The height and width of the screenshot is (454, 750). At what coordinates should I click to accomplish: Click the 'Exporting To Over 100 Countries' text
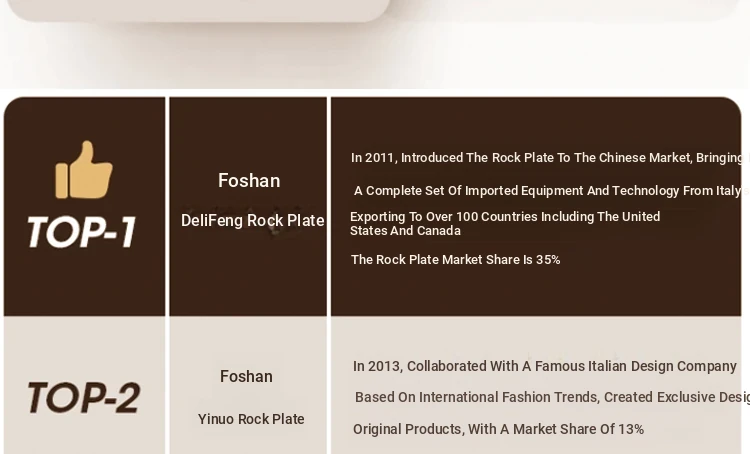pos(505,217)
